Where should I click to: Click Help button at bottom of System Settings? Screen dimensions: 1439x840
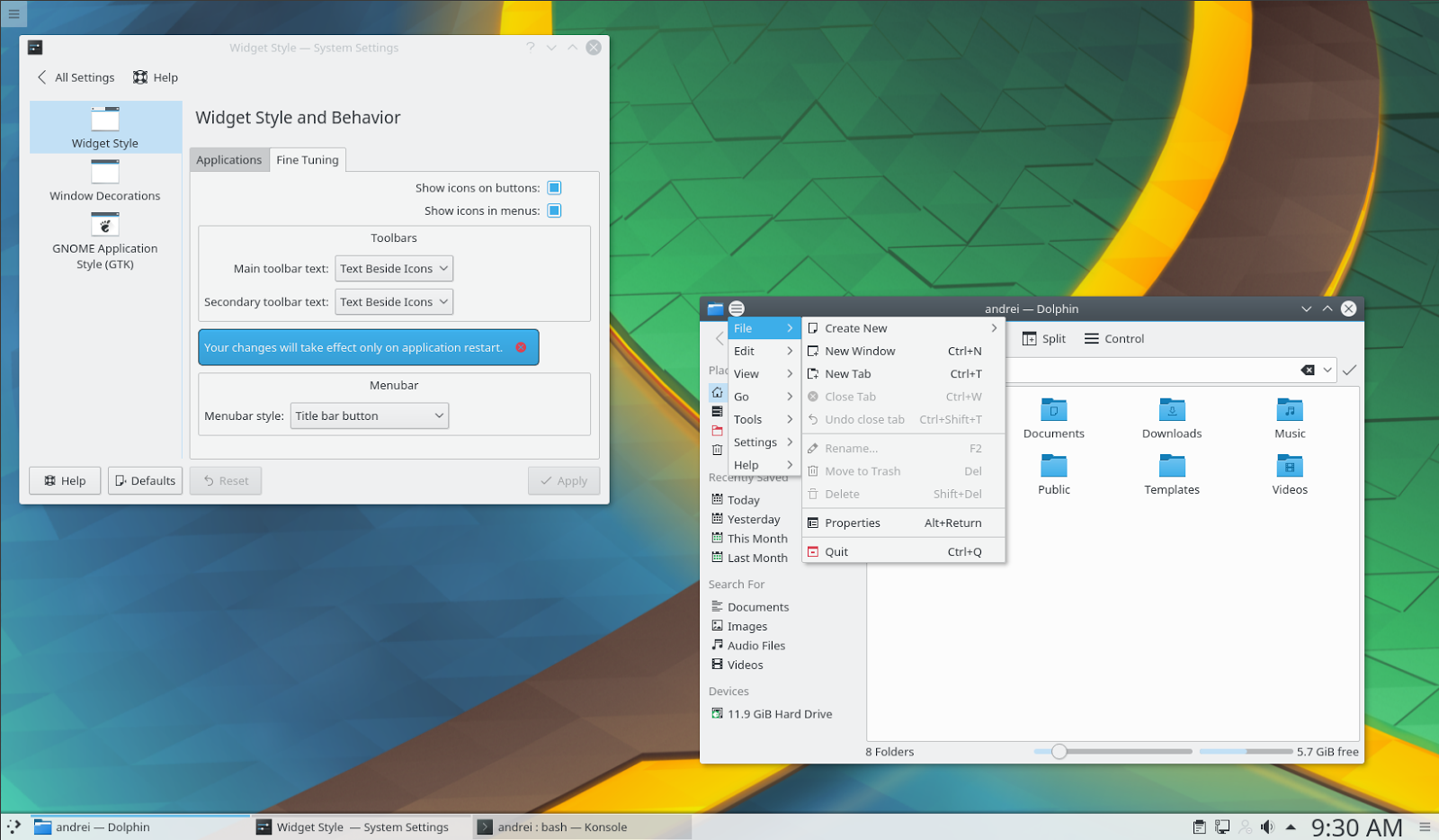65,480
